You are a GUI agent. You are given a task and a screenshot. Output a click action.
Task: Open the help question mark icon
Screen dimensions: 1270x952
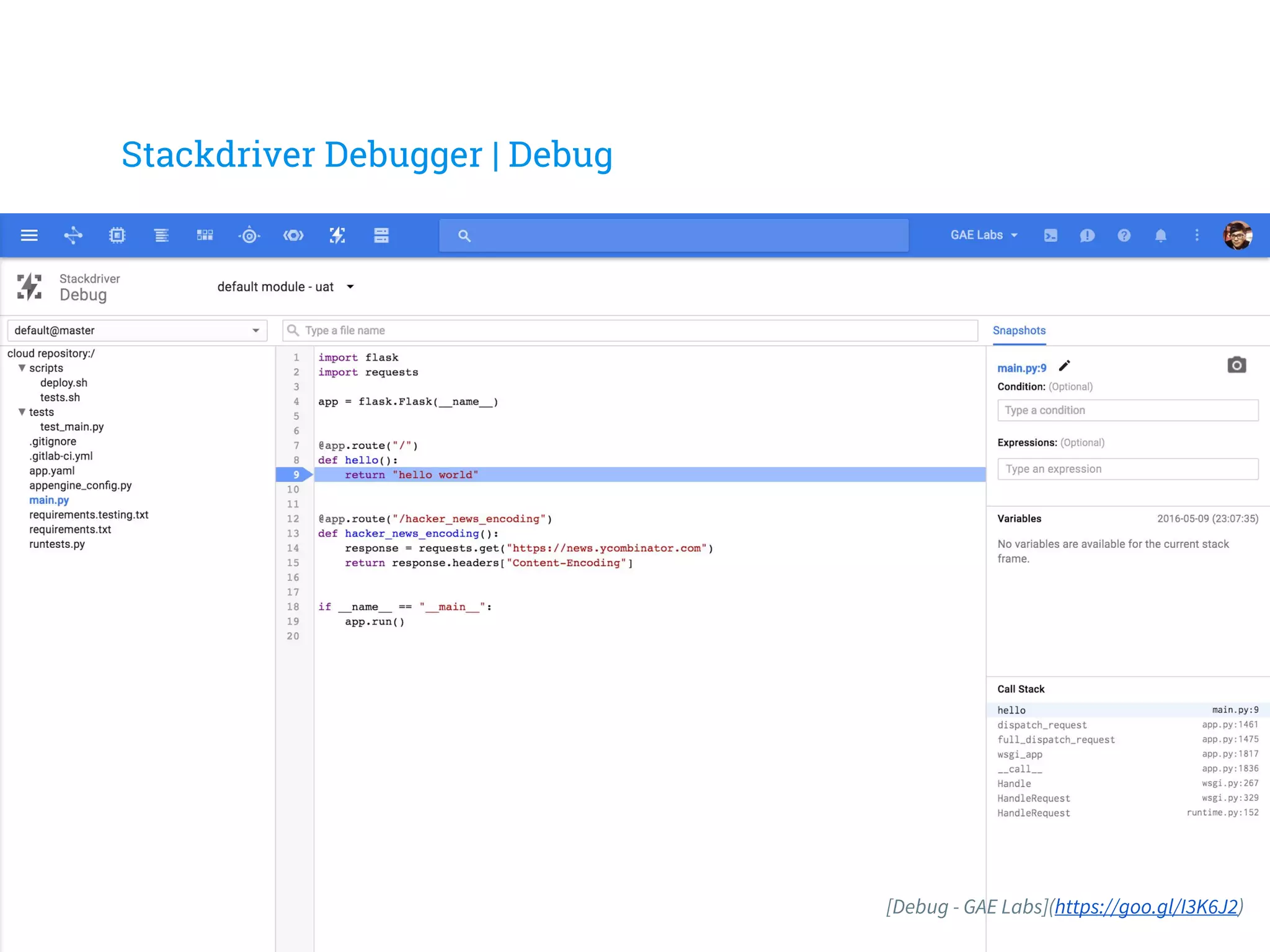pos(1124,236)
